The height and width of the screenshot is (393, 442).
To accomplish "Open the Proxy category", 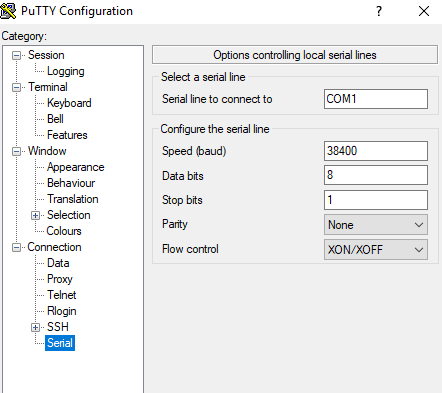I will pyautogui.click(x=60, y=279).
